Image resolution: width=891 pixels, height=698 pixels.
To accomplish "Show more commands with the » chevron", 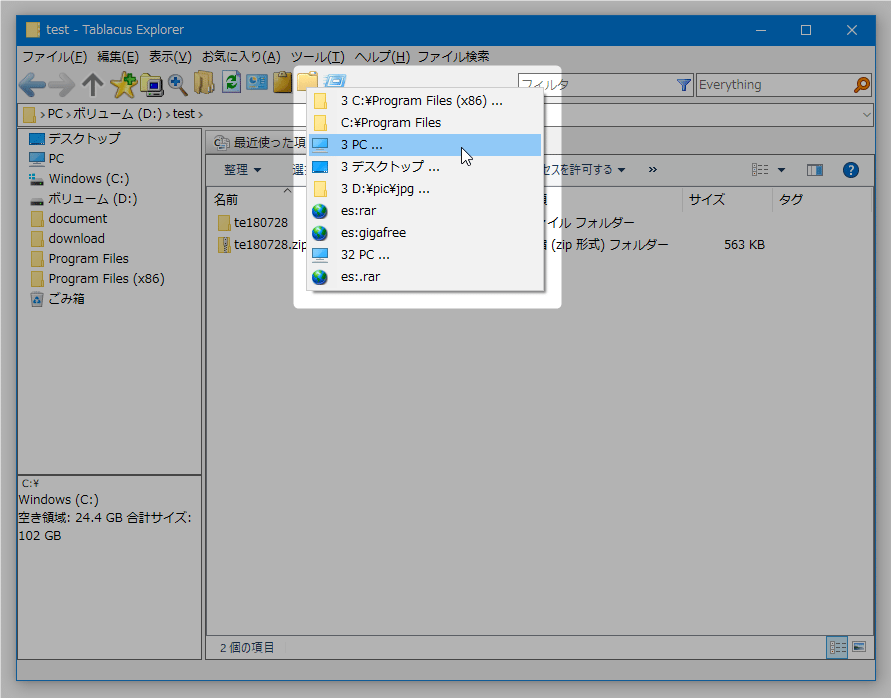I will (653, 169).
